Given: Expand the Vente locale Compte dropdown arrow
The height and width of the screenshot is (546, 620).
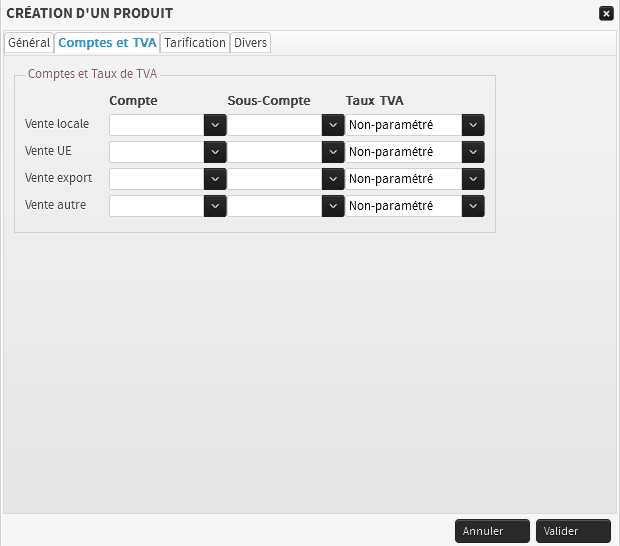Looking at the screenshot, I should (x=215, y=125).
